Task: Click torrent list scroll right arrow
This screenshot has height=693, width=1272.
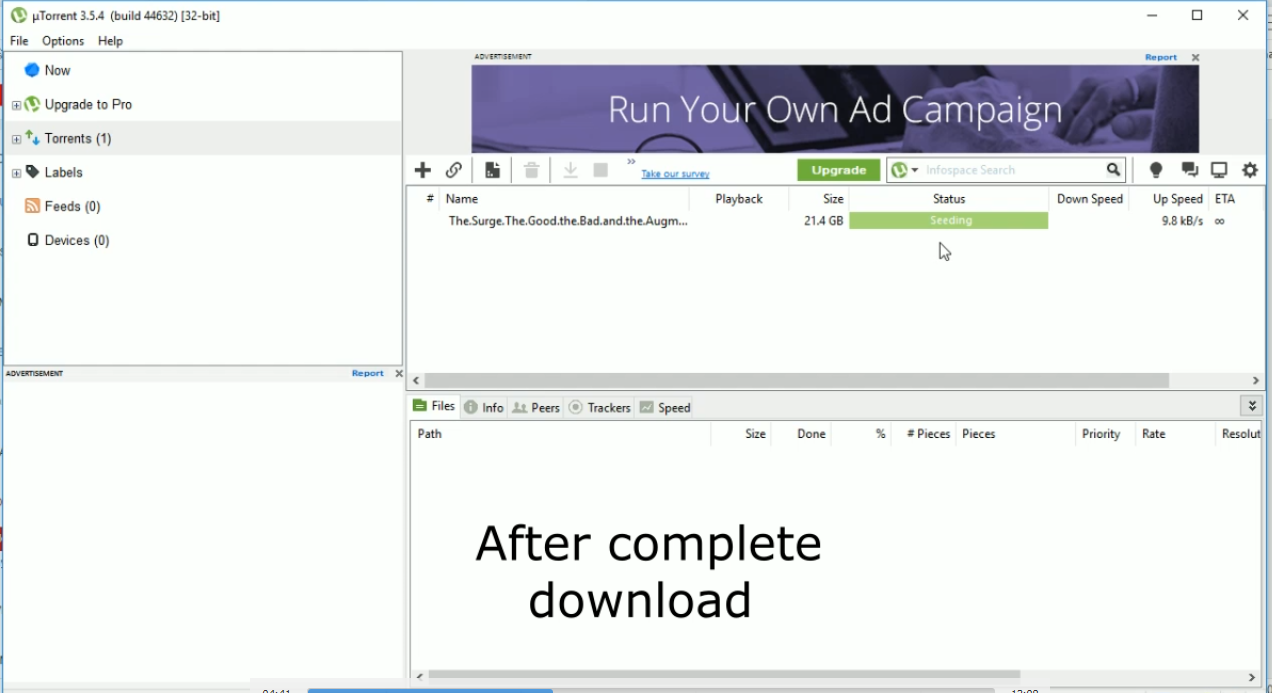Action: 1257,381
